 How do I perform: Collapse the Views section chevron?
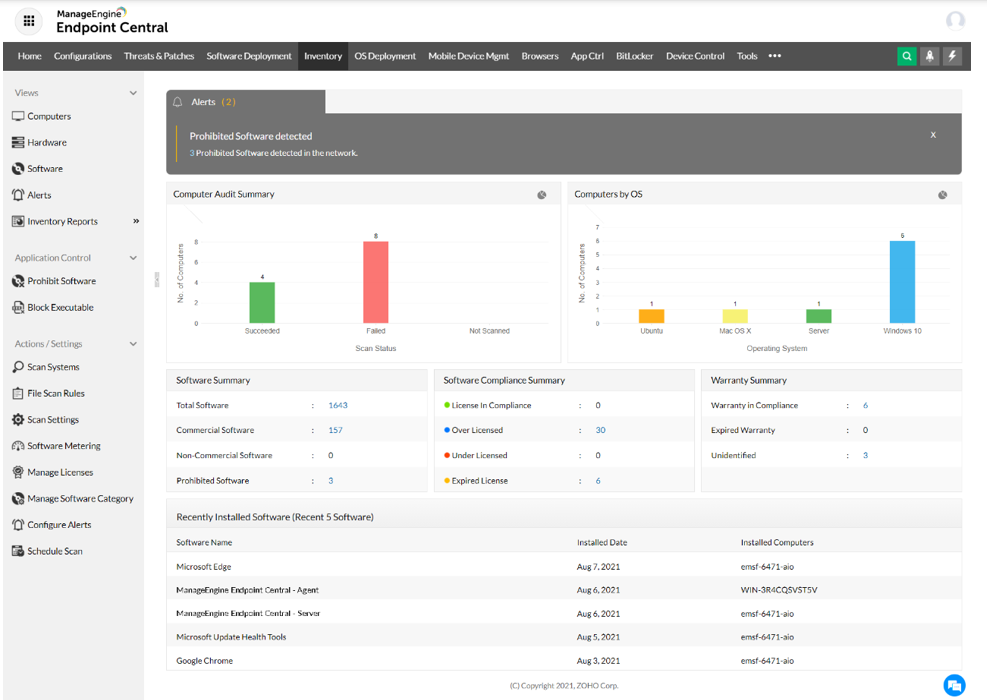pyautogui.click(x=133, y=93)
